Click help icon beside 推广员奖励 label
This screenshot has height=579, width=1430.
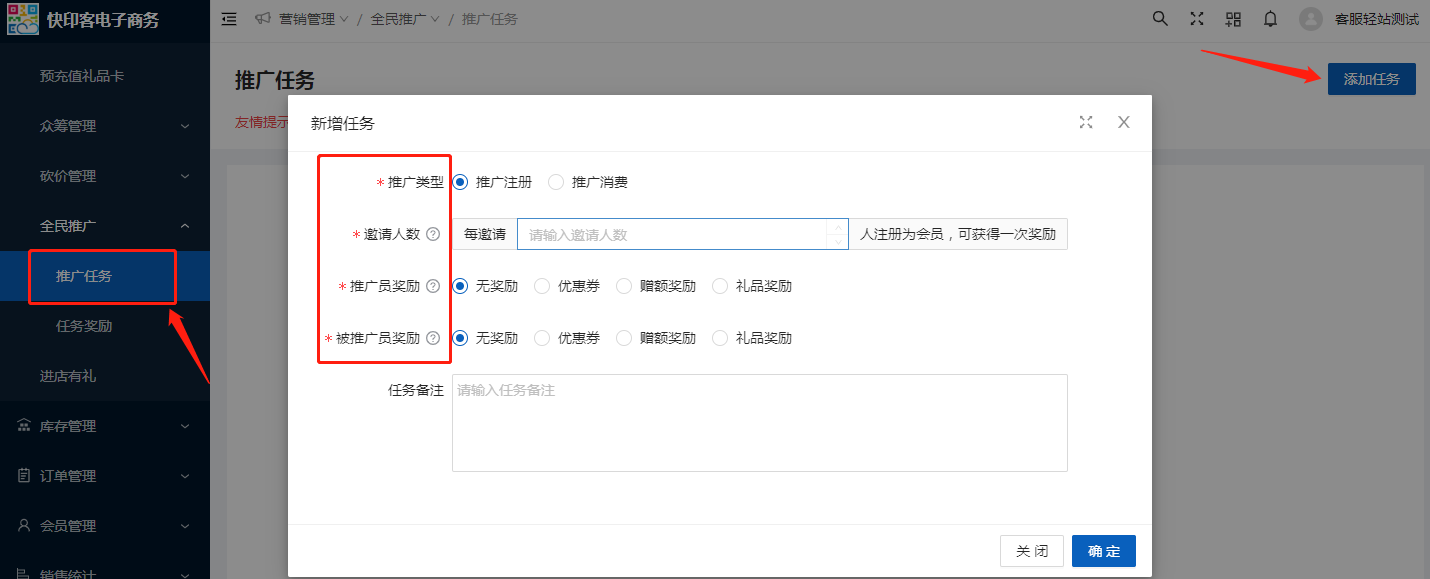[433, 286]
